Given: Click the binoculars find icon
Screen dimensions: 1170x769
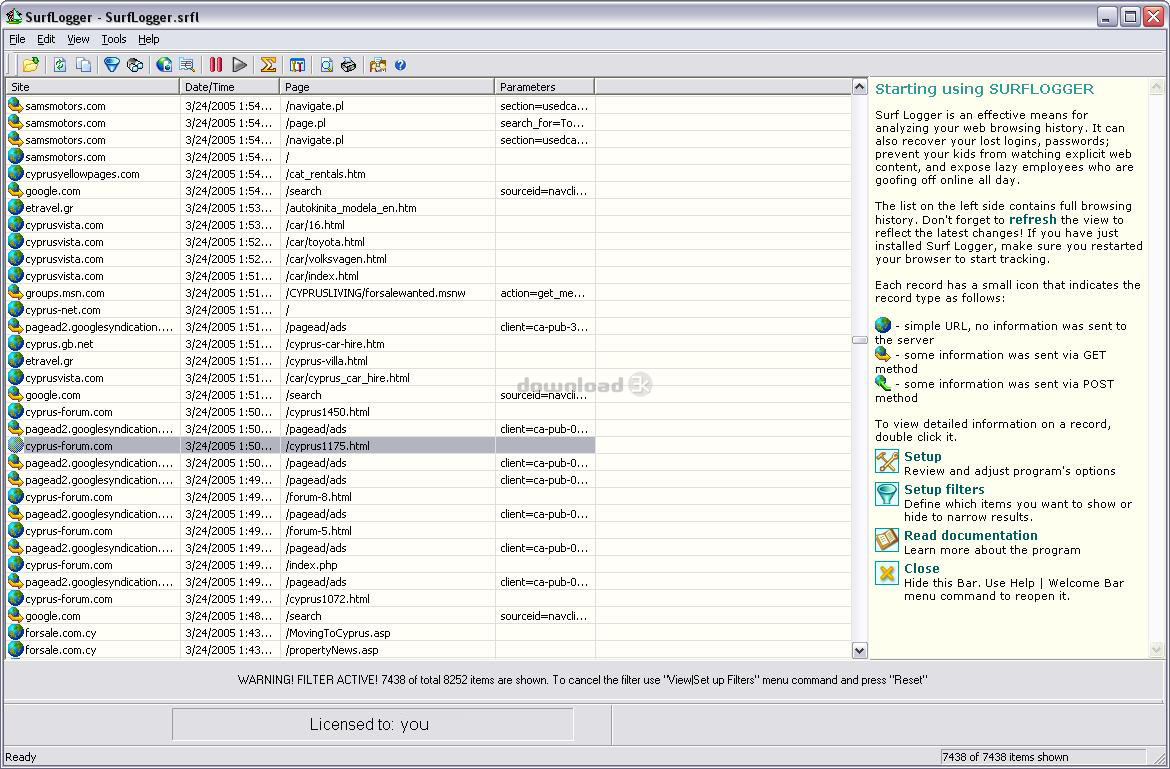Looking at the screenshot, I should pos(135,65).
